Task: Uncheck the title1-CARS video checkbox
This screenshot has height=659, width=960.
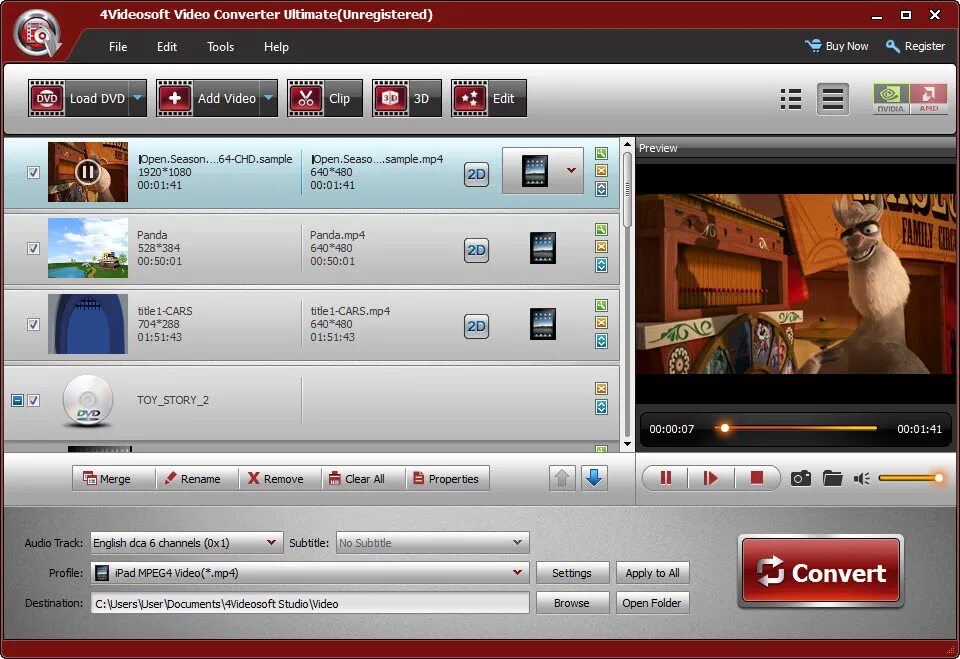Action: (34, 325)
